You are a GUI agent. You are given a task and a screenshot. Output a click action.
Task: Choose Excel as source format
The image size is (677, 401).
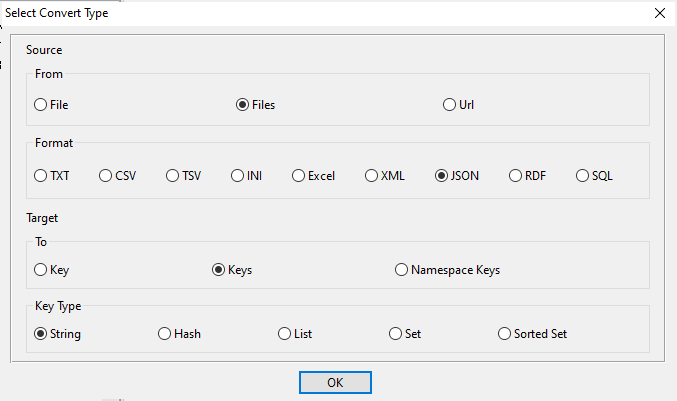point(298,176)
